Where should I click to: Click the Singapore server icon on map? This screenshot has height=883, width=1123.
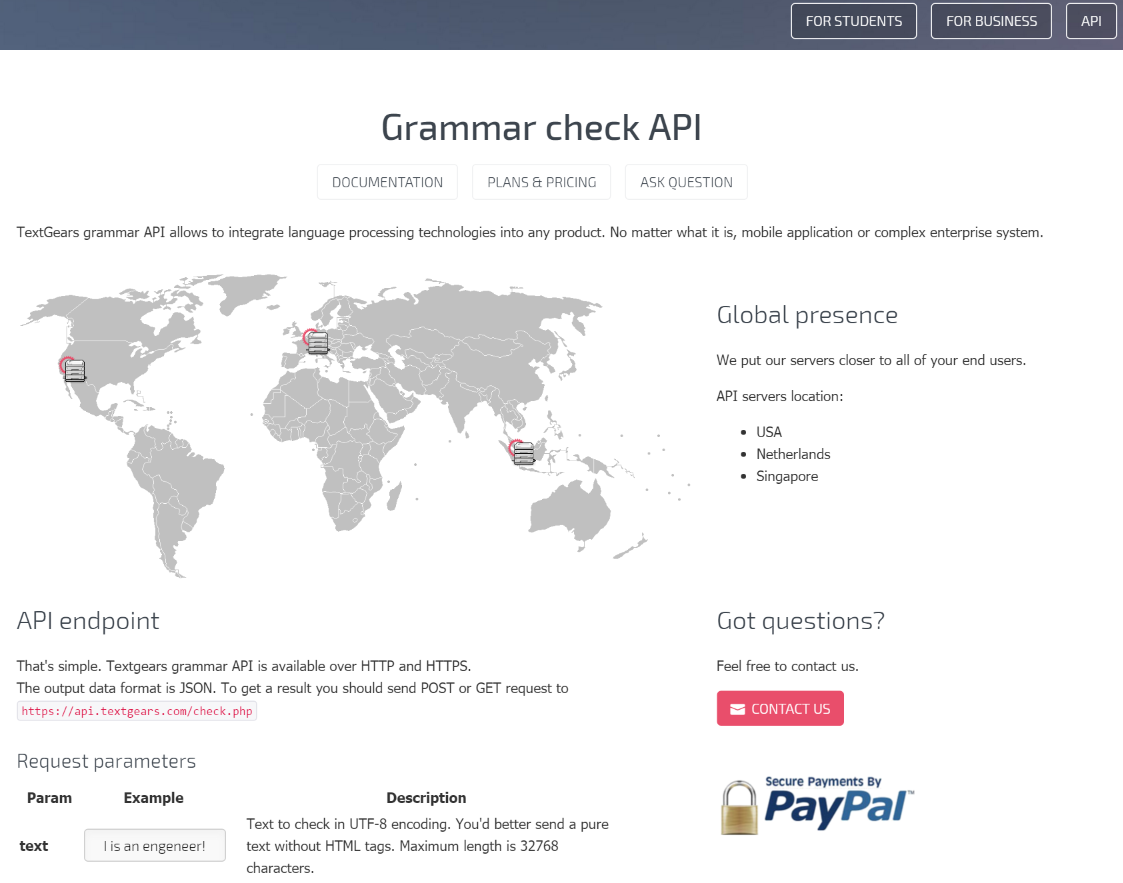coord(524,453)
